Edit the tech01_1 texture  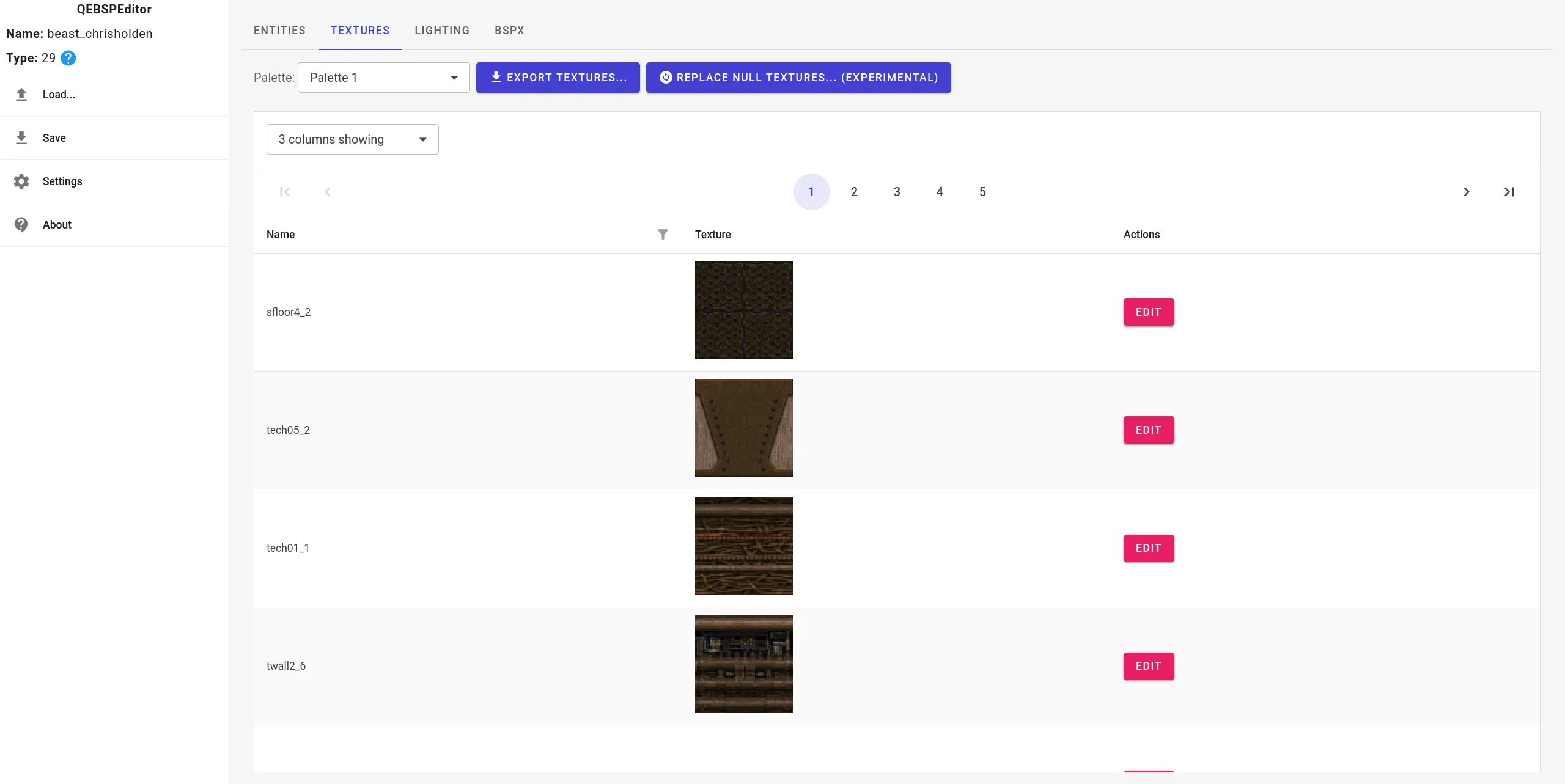coord(1149,548)
